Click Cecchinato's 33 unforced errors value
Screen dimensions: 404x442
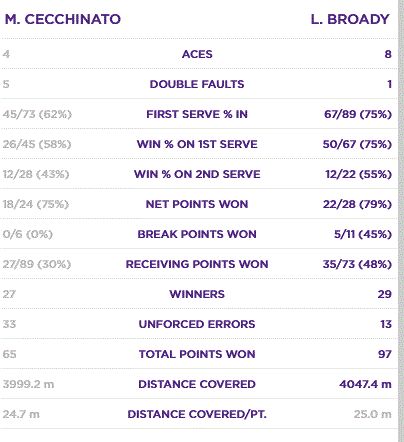[x=9, y=324]
